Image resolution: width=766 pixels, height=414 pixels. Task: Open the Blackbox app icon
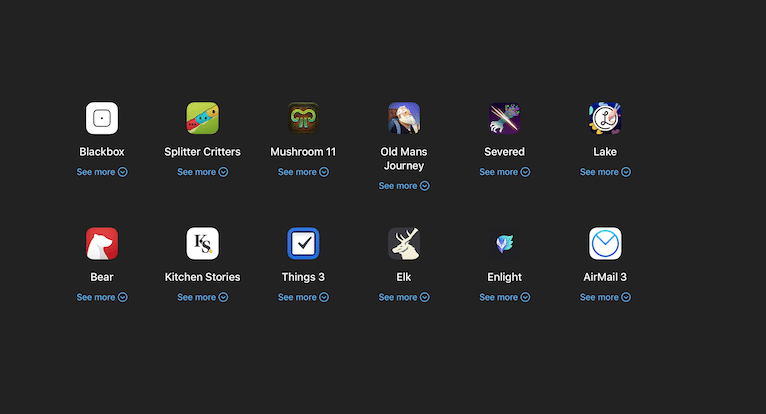(102, 118)
